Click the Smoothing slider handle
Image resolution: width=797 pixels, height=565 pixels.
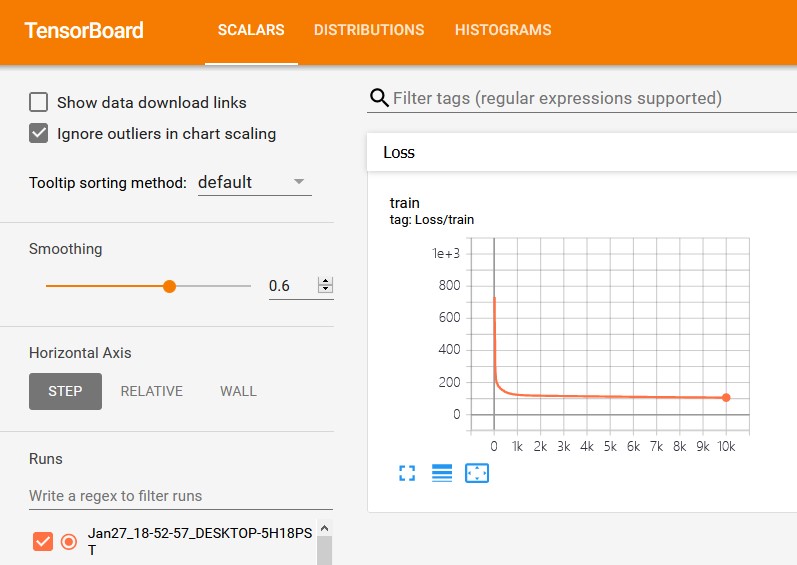(169, 286)
